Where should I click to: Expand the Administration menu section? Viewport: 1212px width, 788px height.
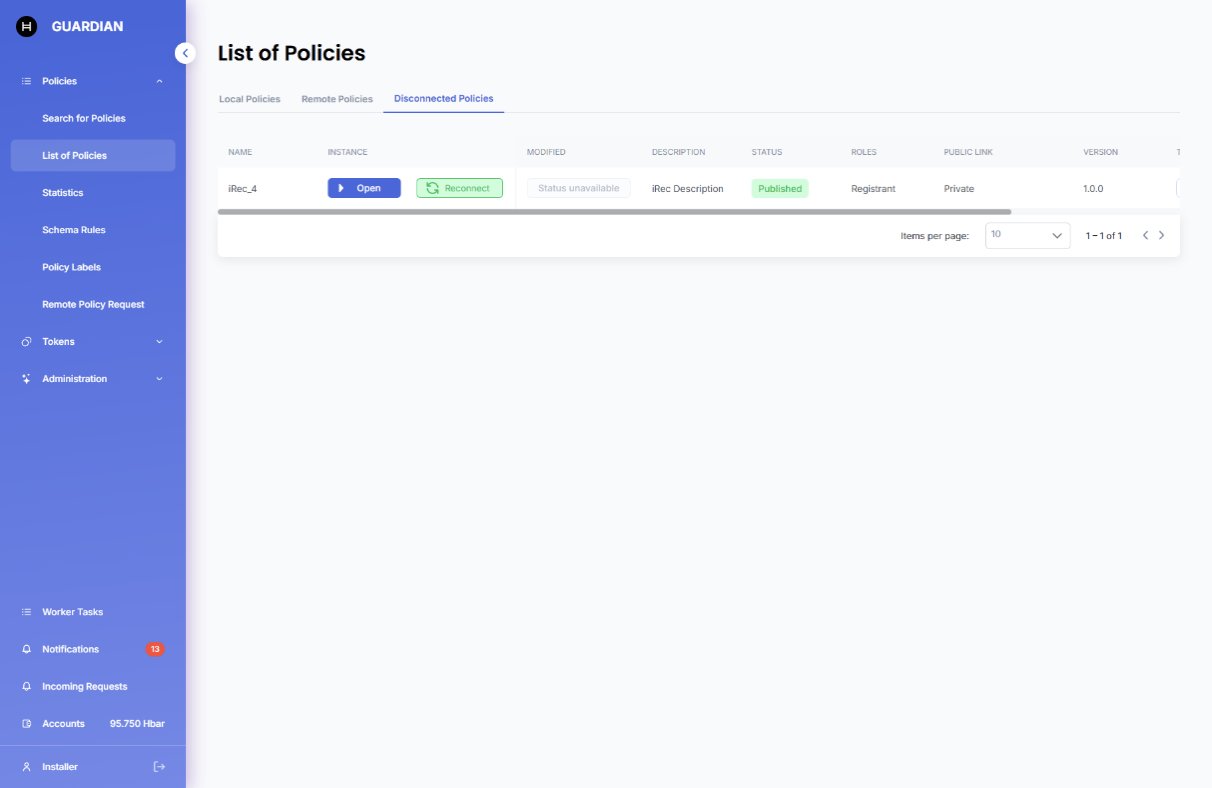[159, 379]
